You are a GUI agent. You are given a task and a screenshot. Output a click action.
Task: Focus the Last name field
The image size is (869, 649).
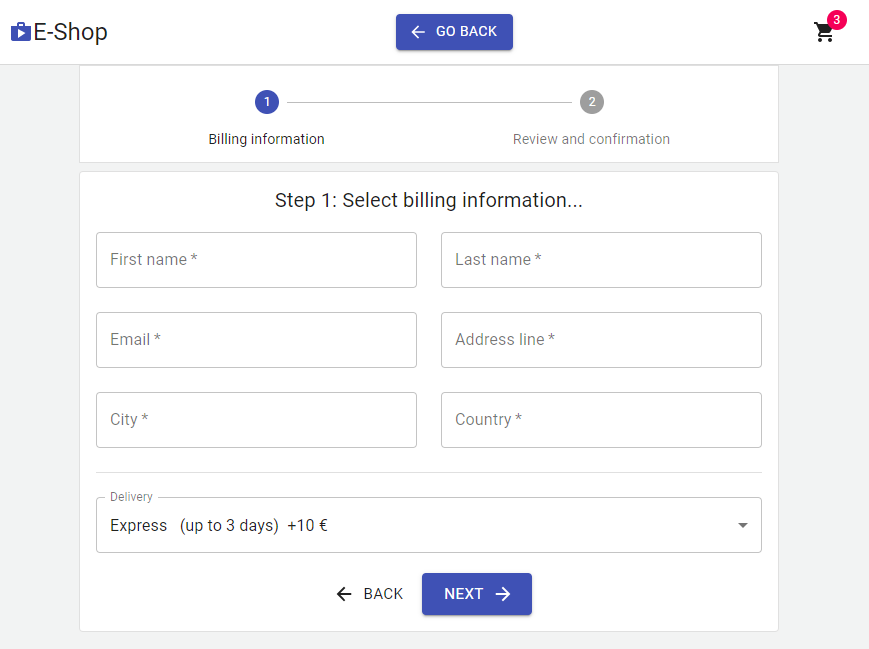601,260
